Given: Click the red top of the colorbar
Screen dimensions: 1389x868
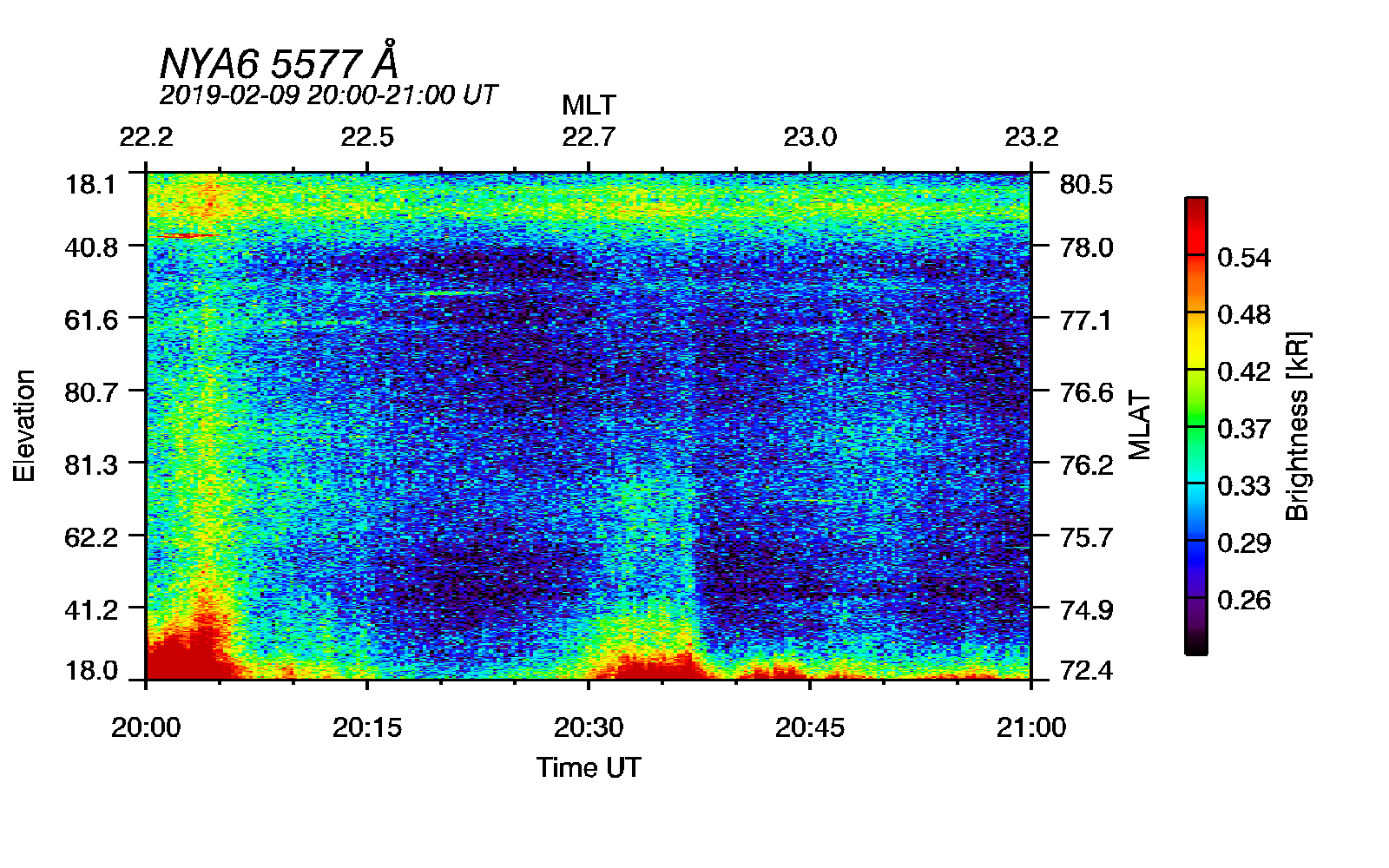Looking at the screenshot, I should [x=1195, y=226].
